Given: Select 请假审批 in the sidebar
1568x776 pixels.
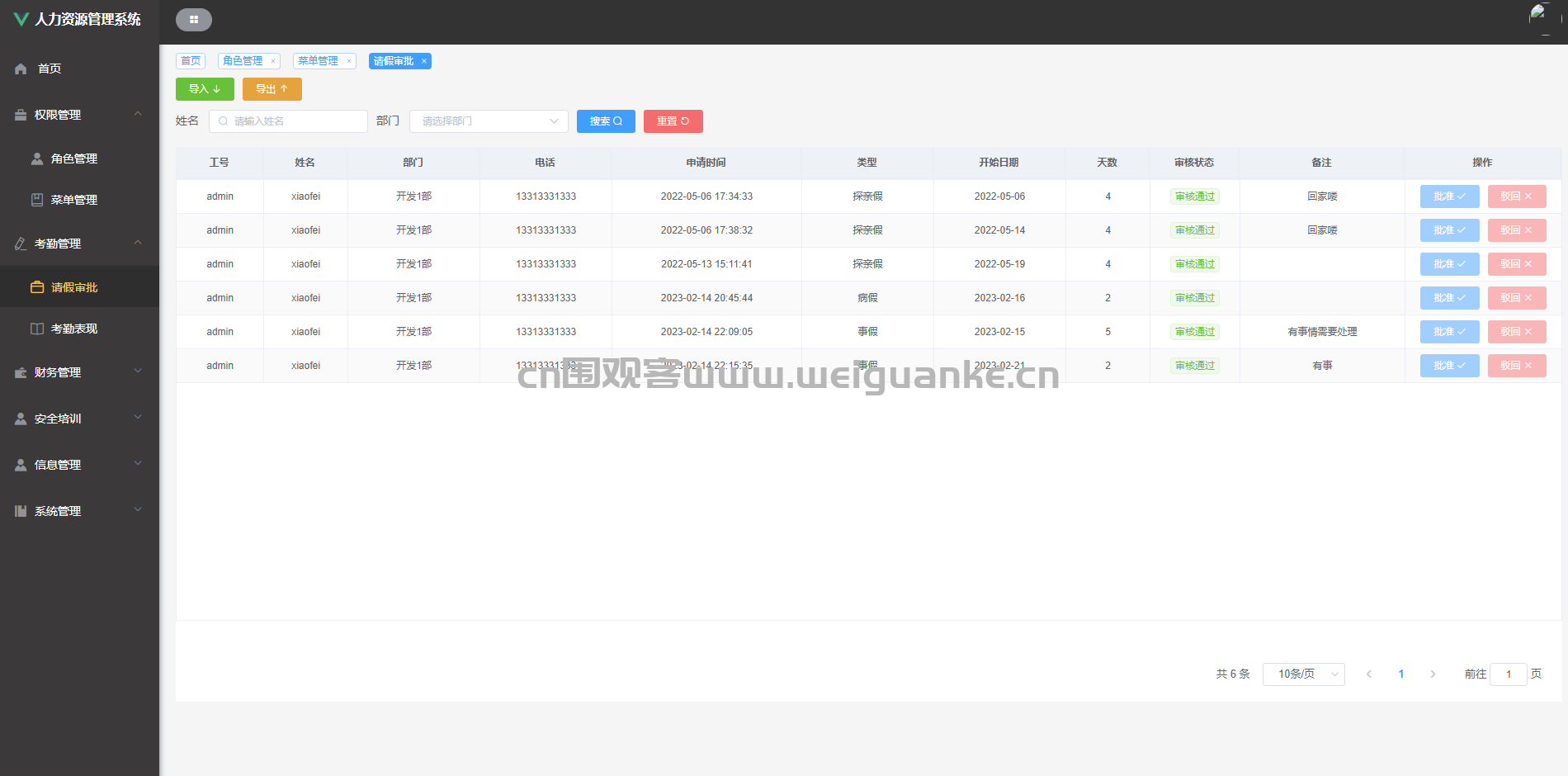Looking at the screenshot, I should [x=79, y=287].
